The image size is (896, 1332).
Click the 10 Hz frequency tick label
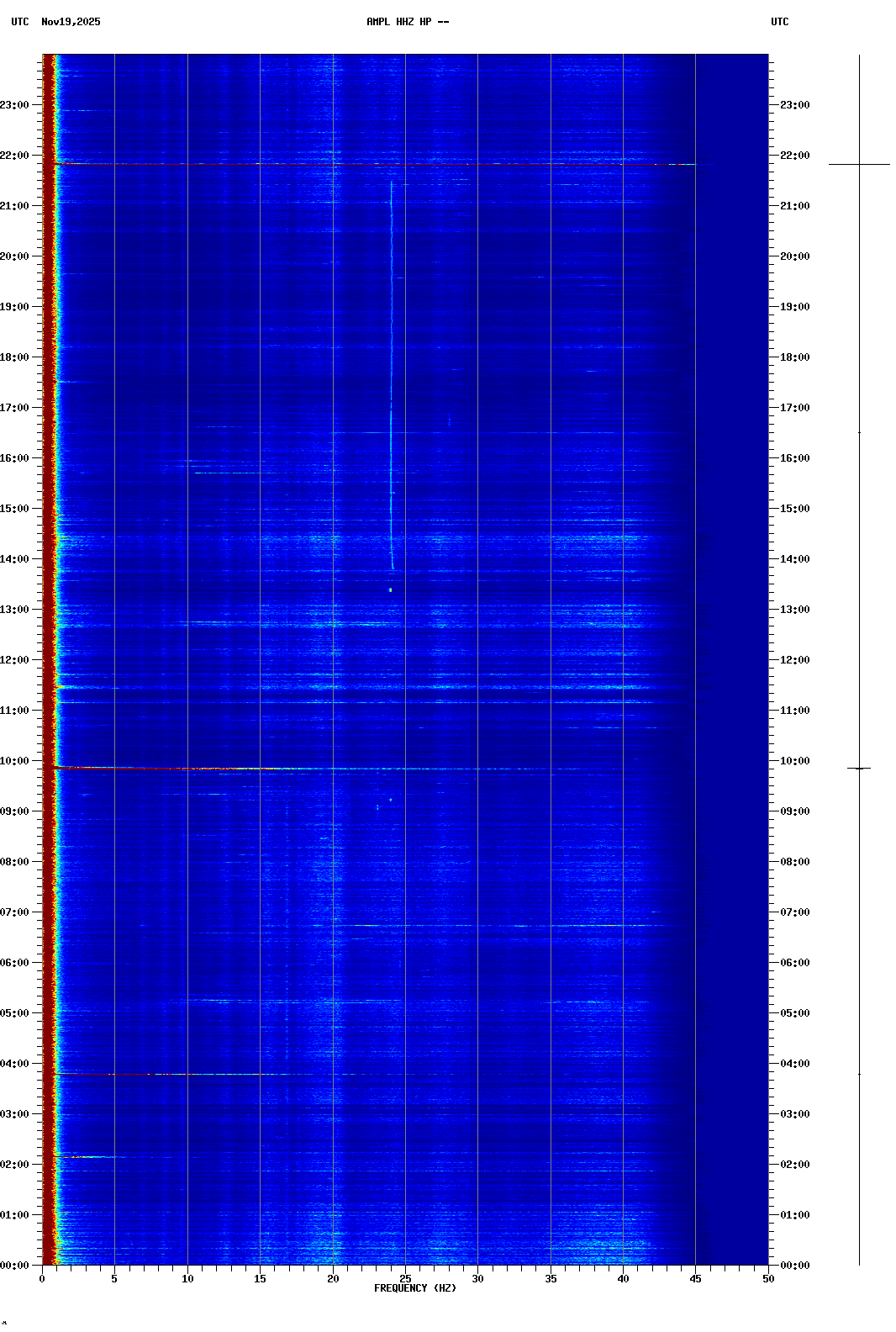click(x=187, y=1279)
